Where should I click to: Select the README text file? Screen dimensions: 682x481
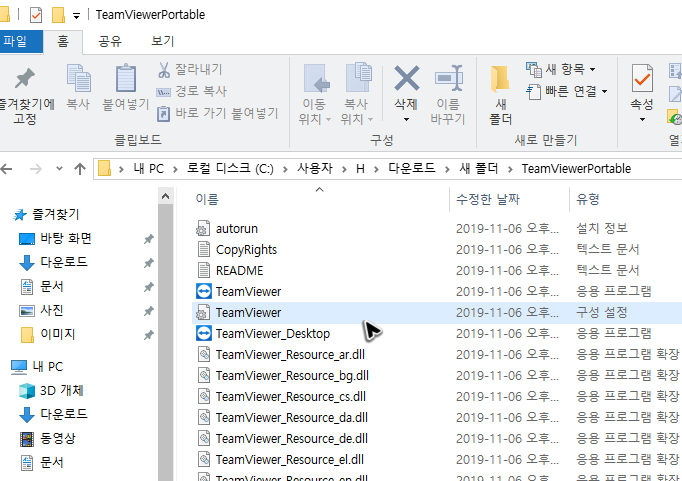pos(239,271)
